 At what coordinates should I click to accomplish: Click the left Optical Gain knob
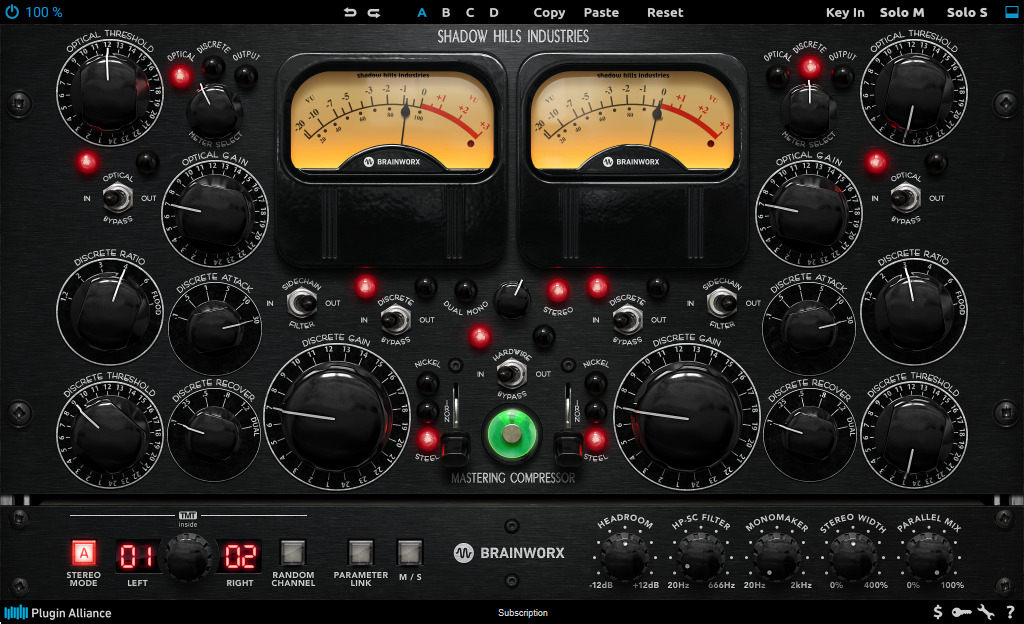point(214,215)
